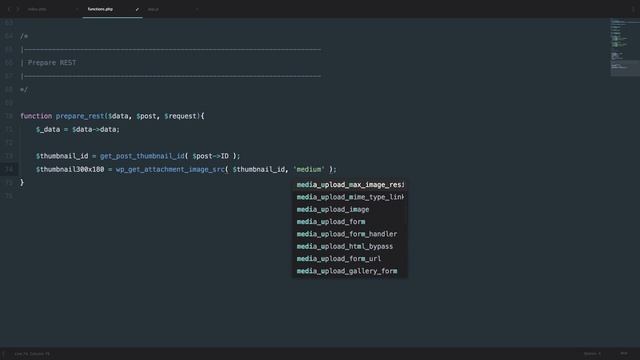Click the 'Line 74, Column' status text
Screen dimensions: 640x360
(x=32, y=354)
